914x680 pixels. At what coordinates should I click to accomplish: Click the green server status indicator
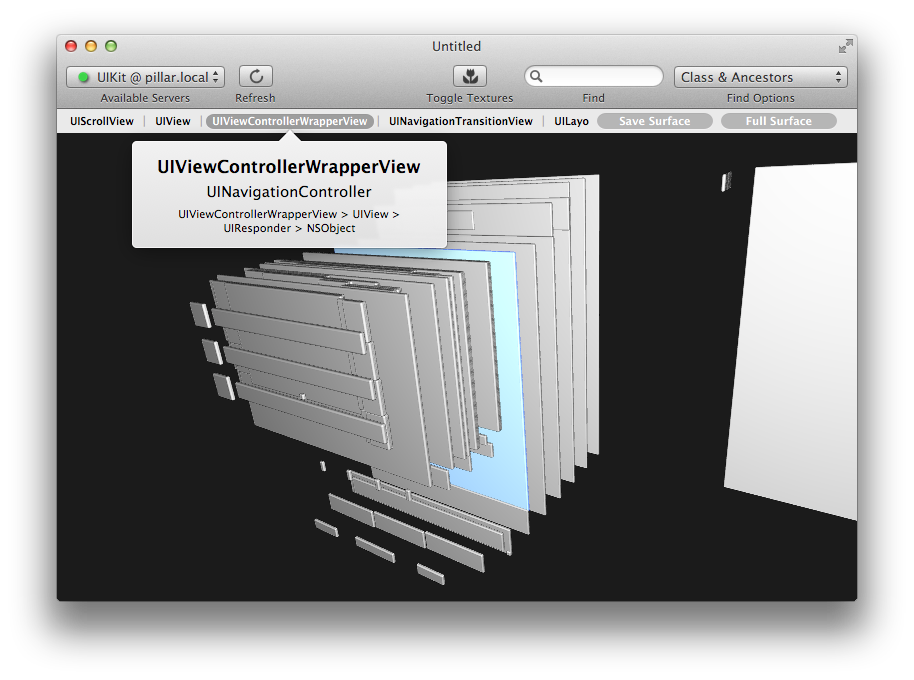point(83,77)
